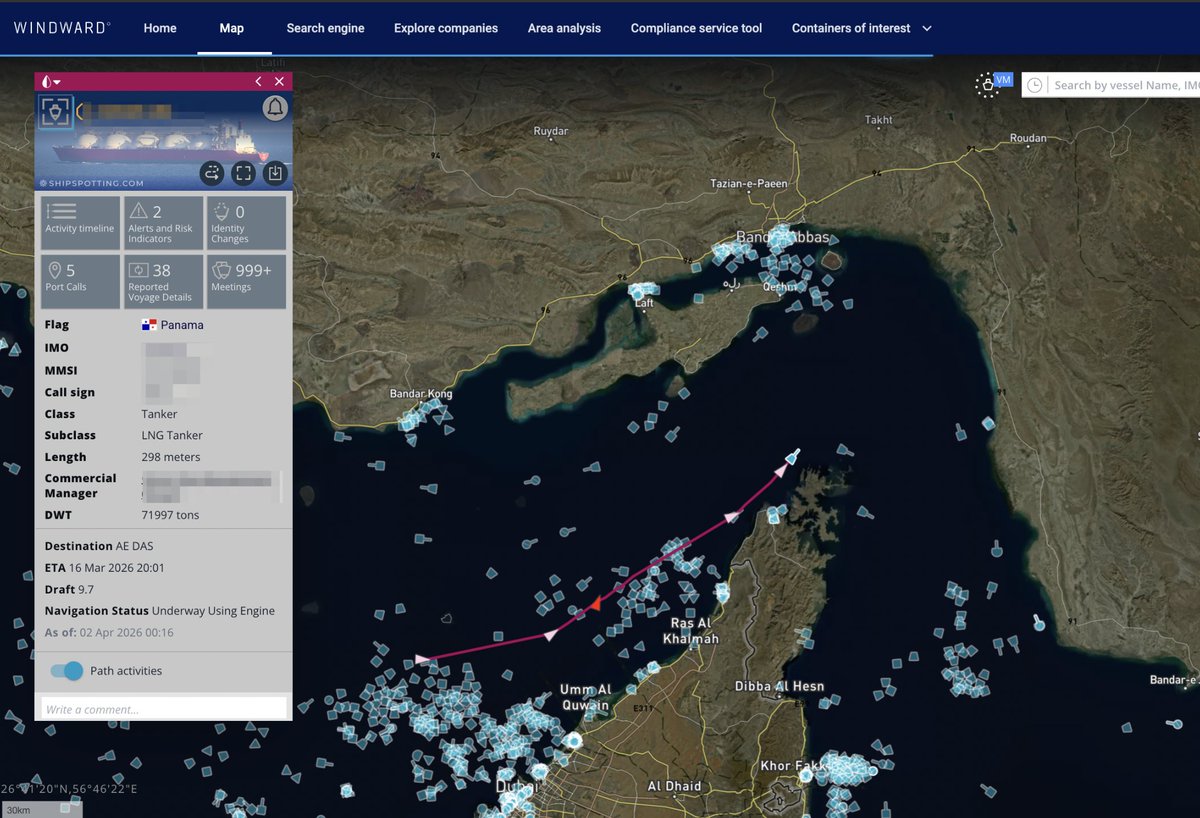Click the vessel search input box
The height and width of the screenshot is (818, 1200).
(x=1125, y=86)
